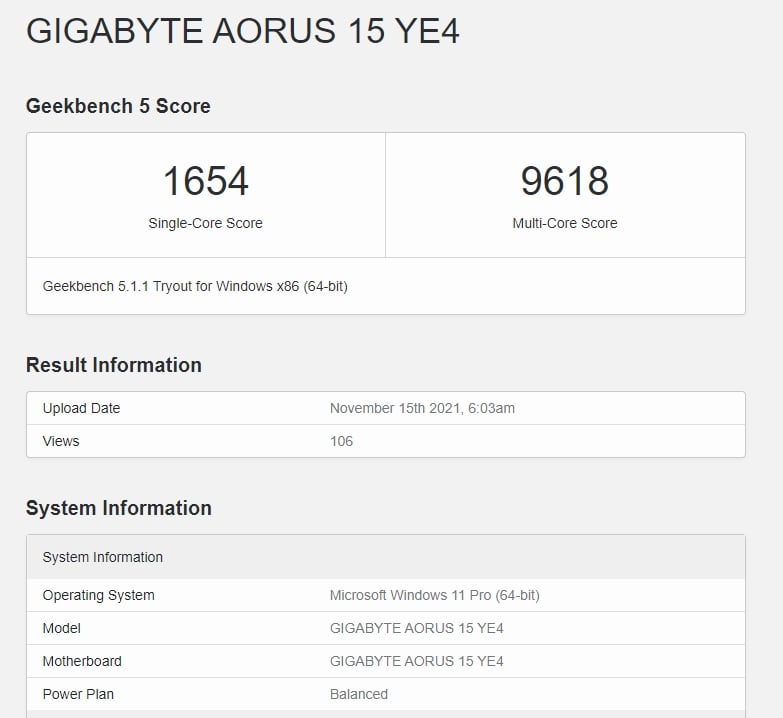The width and height of the screenshot is (783, 718).
Task: Click the Balanced power plan value
Action: tap(358, 694)
